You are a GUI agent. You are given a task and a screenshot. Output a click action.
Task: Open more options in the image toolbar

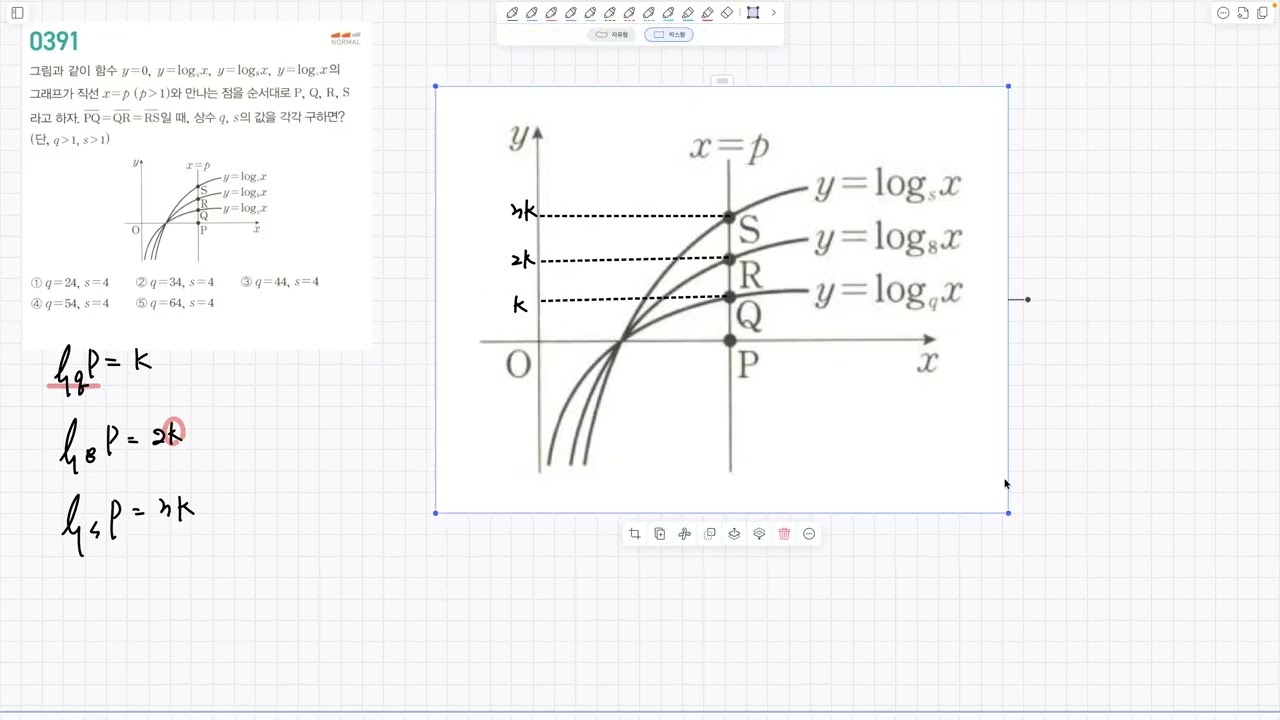(x=809, y=534)
